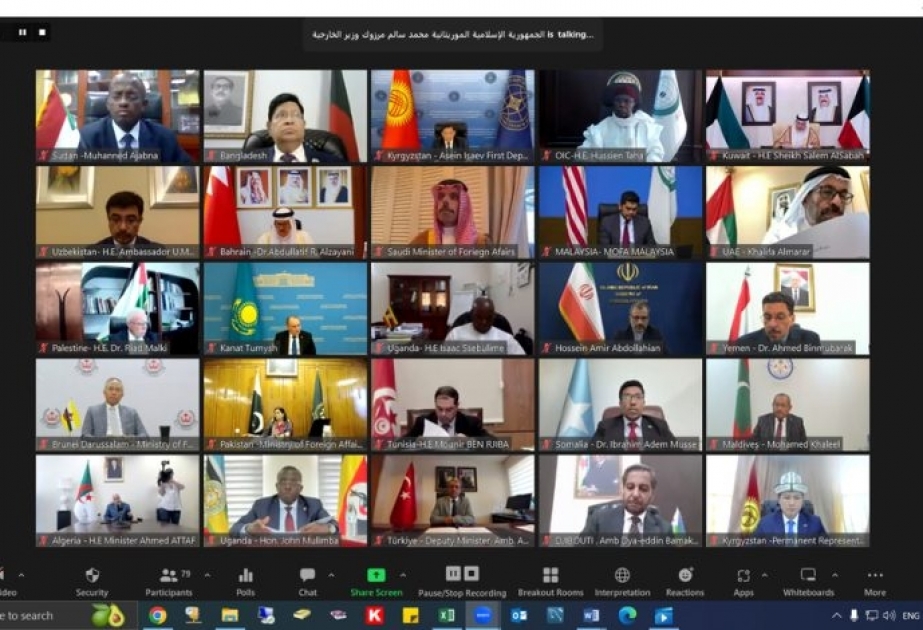The height and width of the screenshot is (630, 923).
Task: Pause the recording
Action: pyautogui.click(x=453, y=573)
